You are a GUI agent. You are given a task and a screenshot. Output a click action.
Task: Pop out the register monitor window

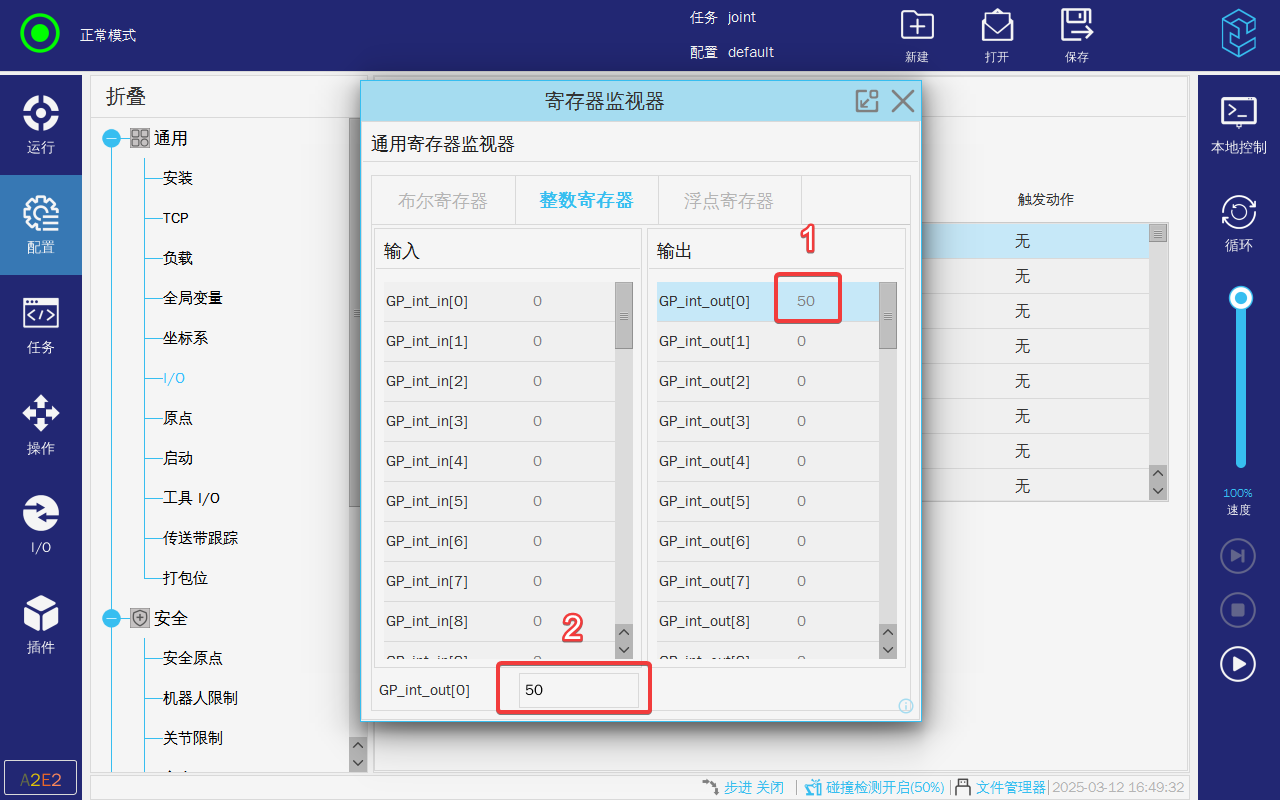866,101
